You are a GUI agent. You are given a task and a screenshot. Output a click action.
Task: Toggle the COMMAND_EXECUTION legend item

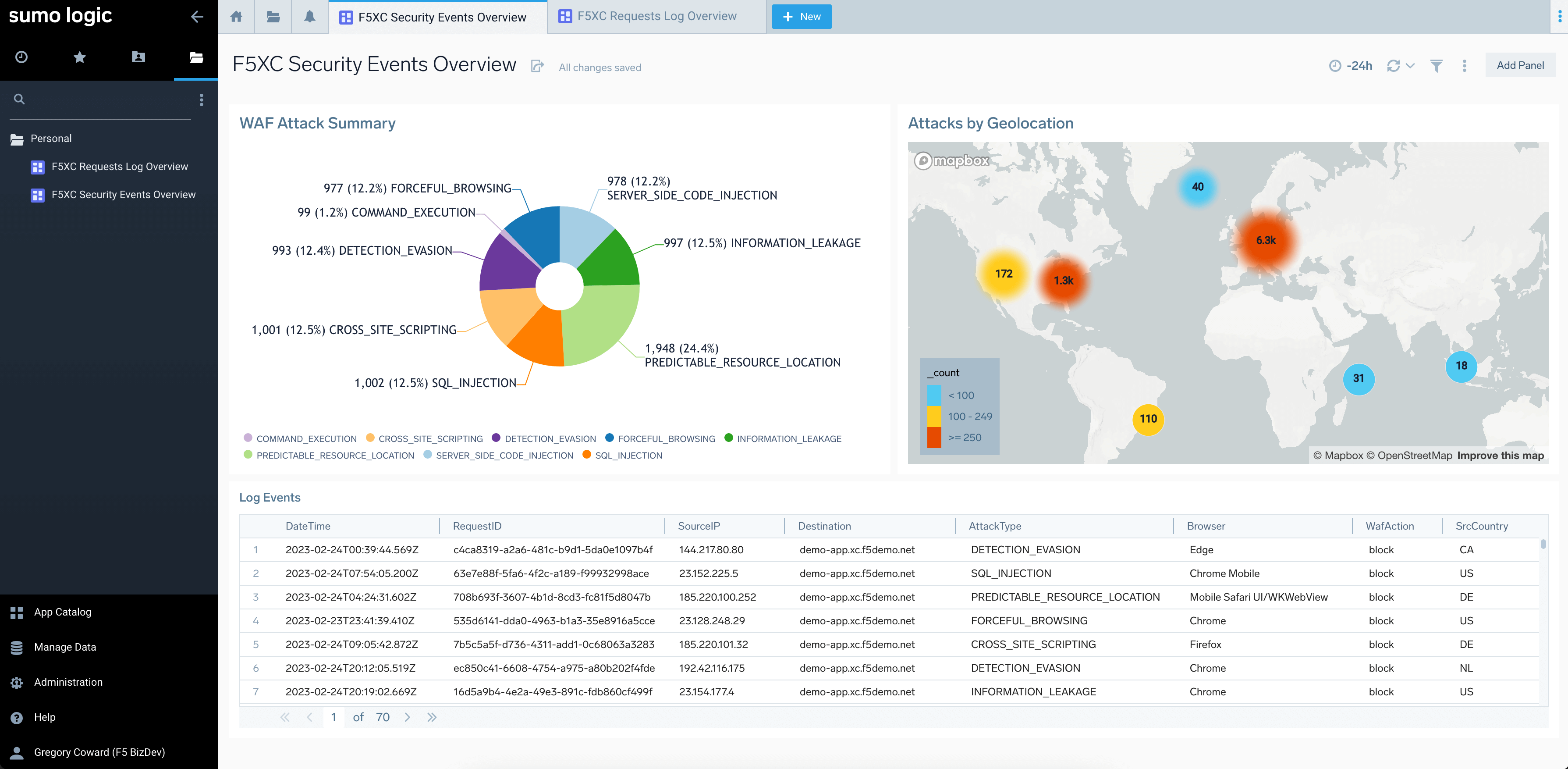coord(306,438)
